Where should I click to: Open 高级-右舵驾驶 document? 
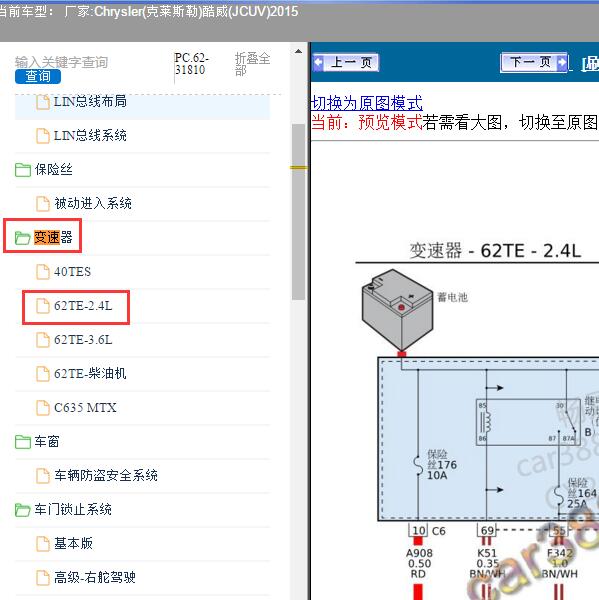click(95, 577)
